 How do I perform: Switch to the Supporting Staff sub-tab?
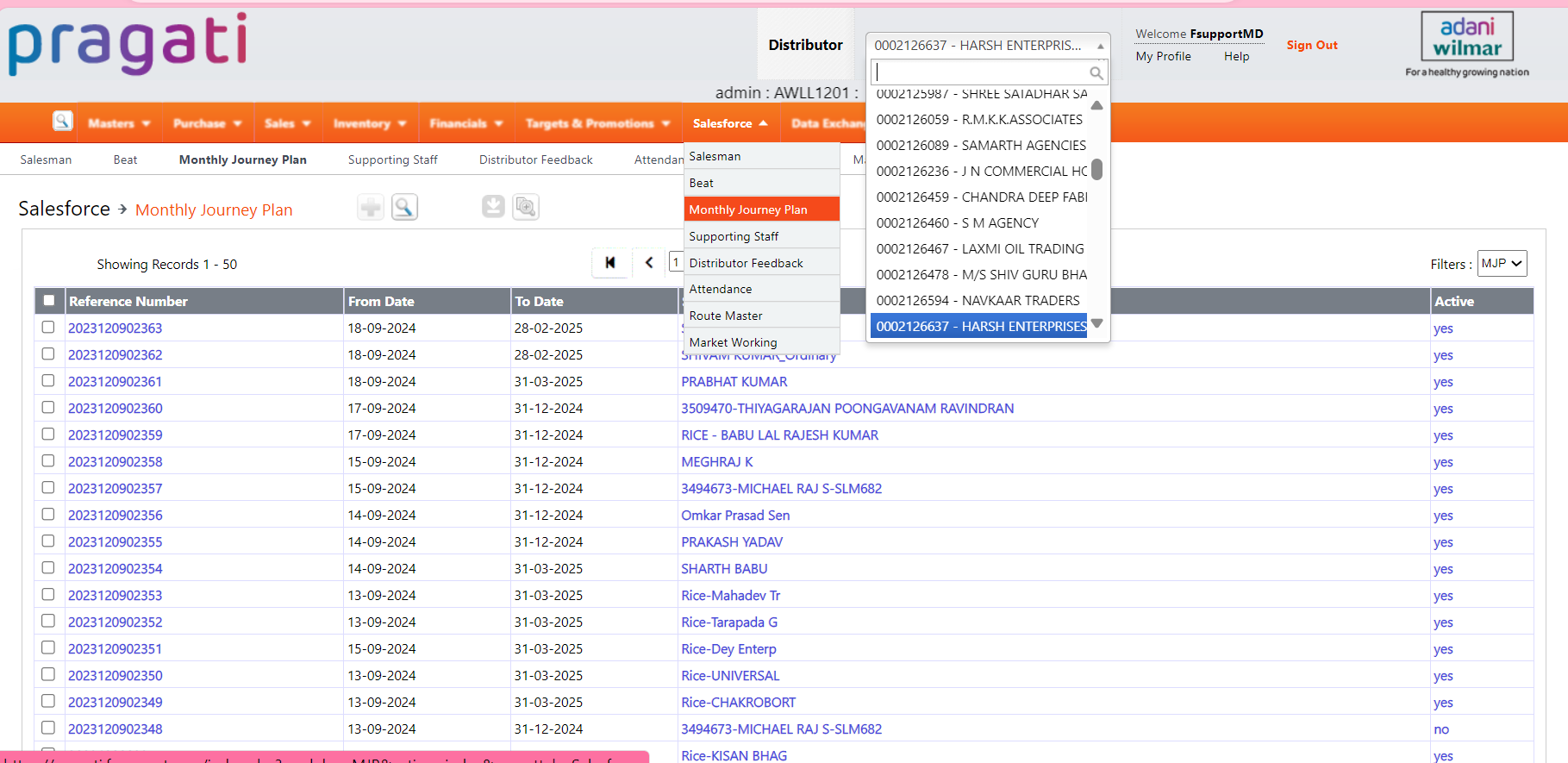[393, 159]
